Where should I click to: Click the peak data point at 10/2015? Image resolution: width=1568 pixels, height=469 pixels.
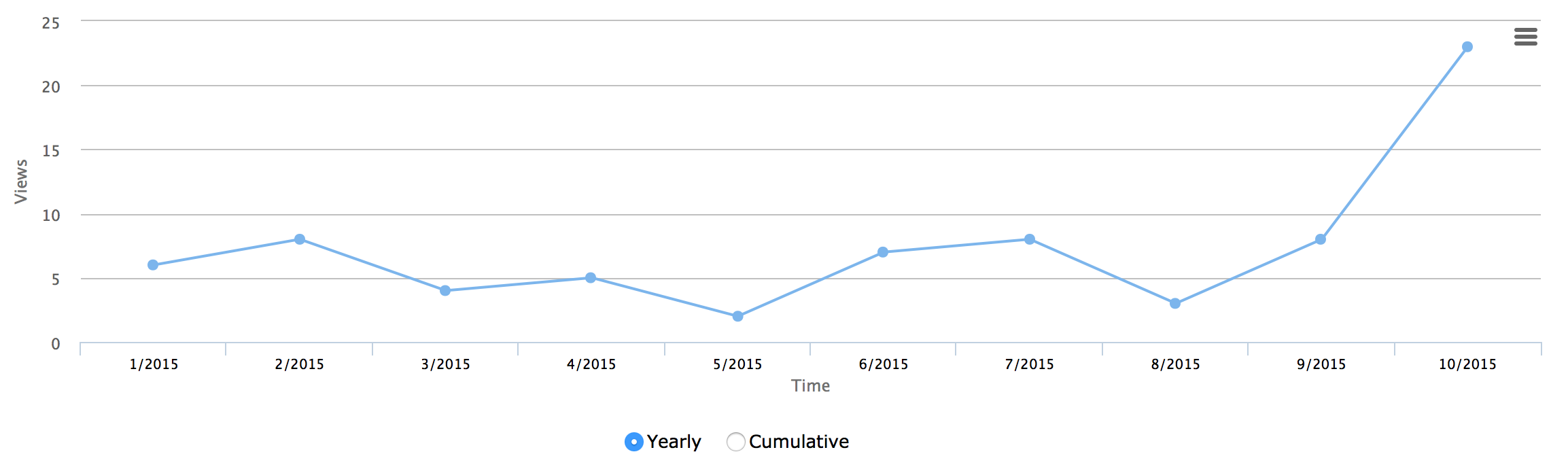coord(1467,47)
